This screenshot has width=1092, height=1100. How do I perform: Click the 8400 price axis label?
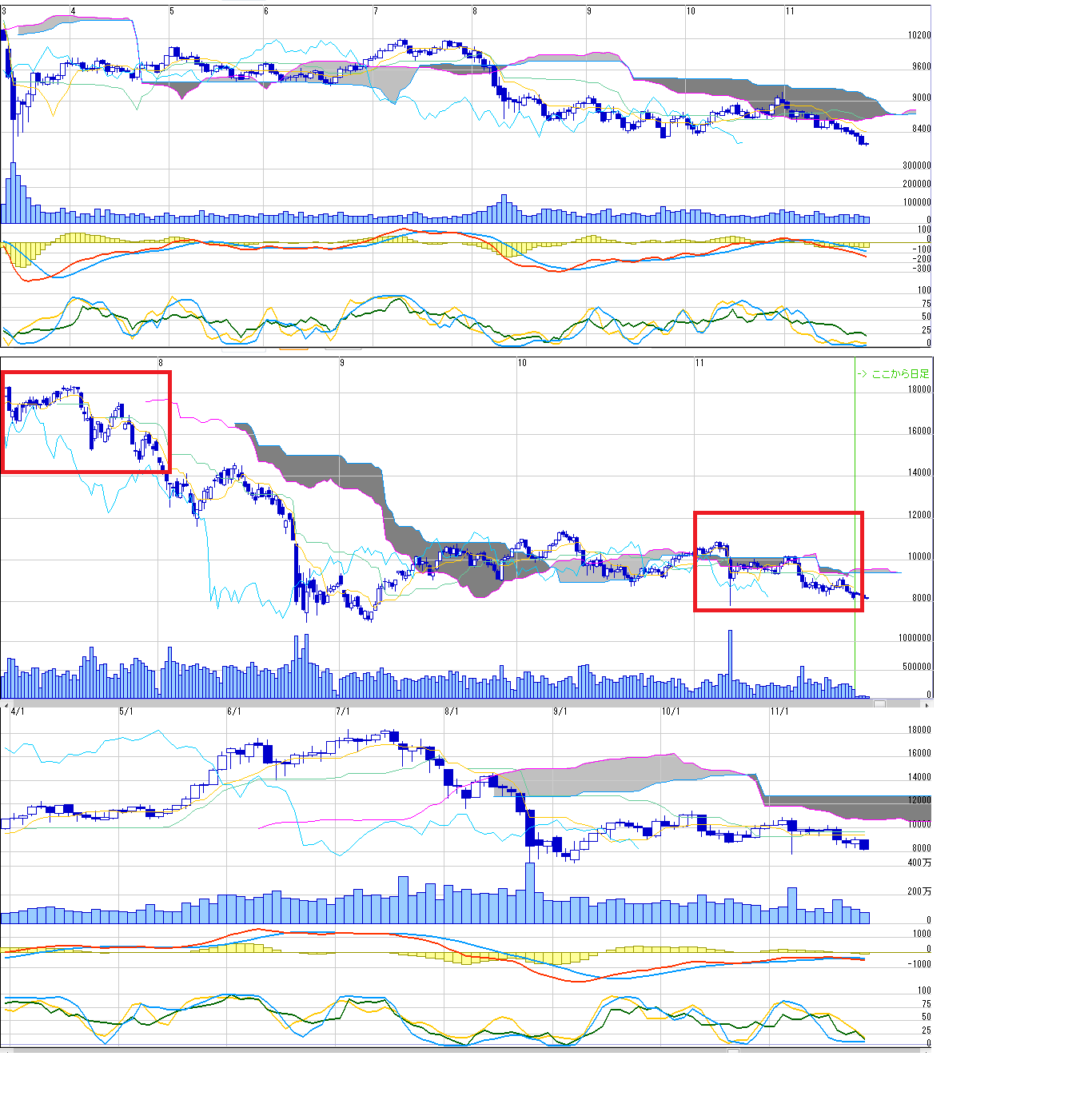(x=921, y=128)
